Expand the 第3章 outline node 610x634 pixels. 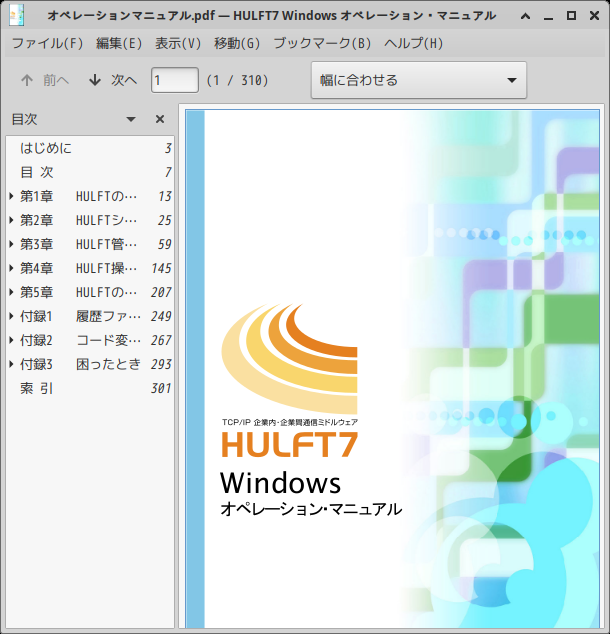[x=12, y=244]
